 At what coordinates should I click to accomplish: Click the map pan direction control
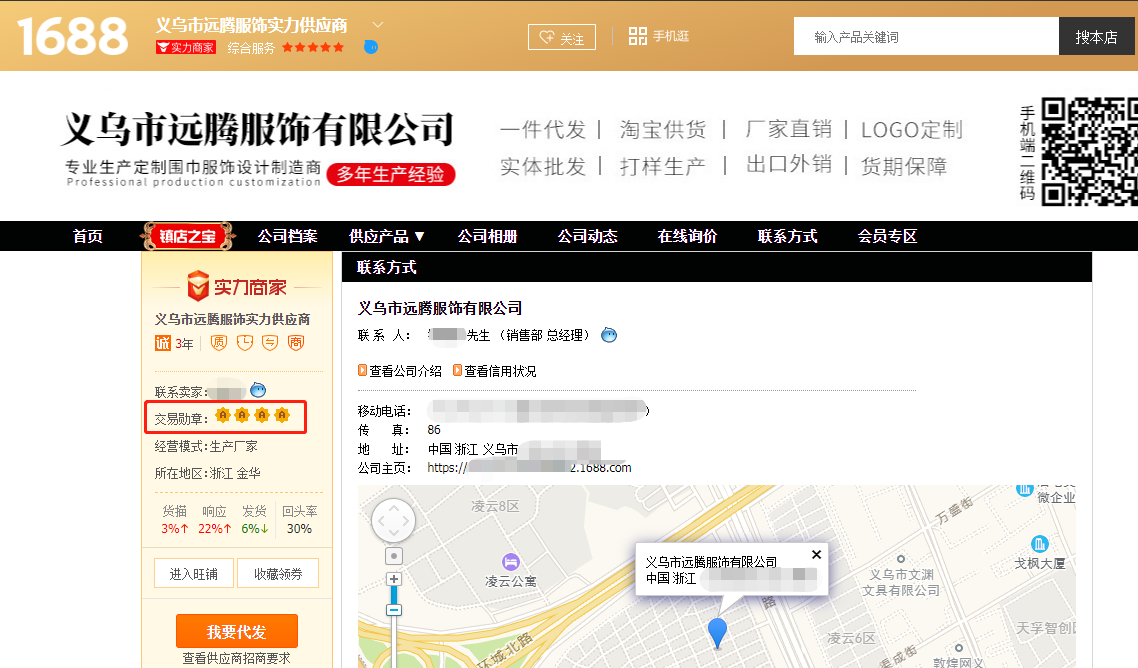point(393,520)
